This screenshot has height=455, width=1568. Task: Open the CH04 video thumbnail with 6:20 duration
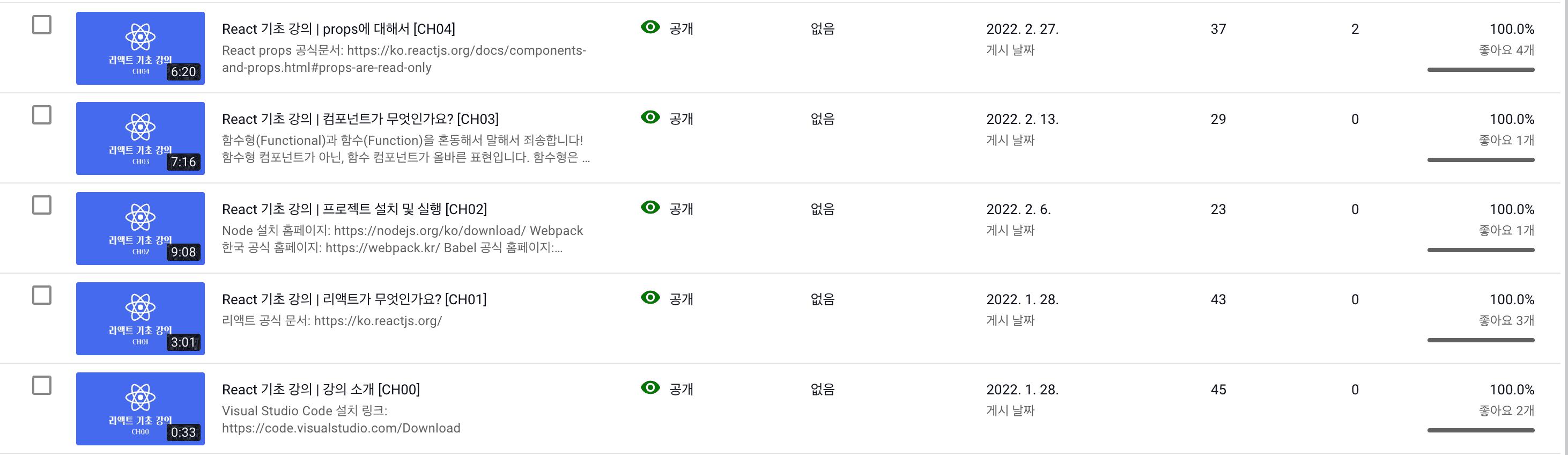click(x=140, y=48)
